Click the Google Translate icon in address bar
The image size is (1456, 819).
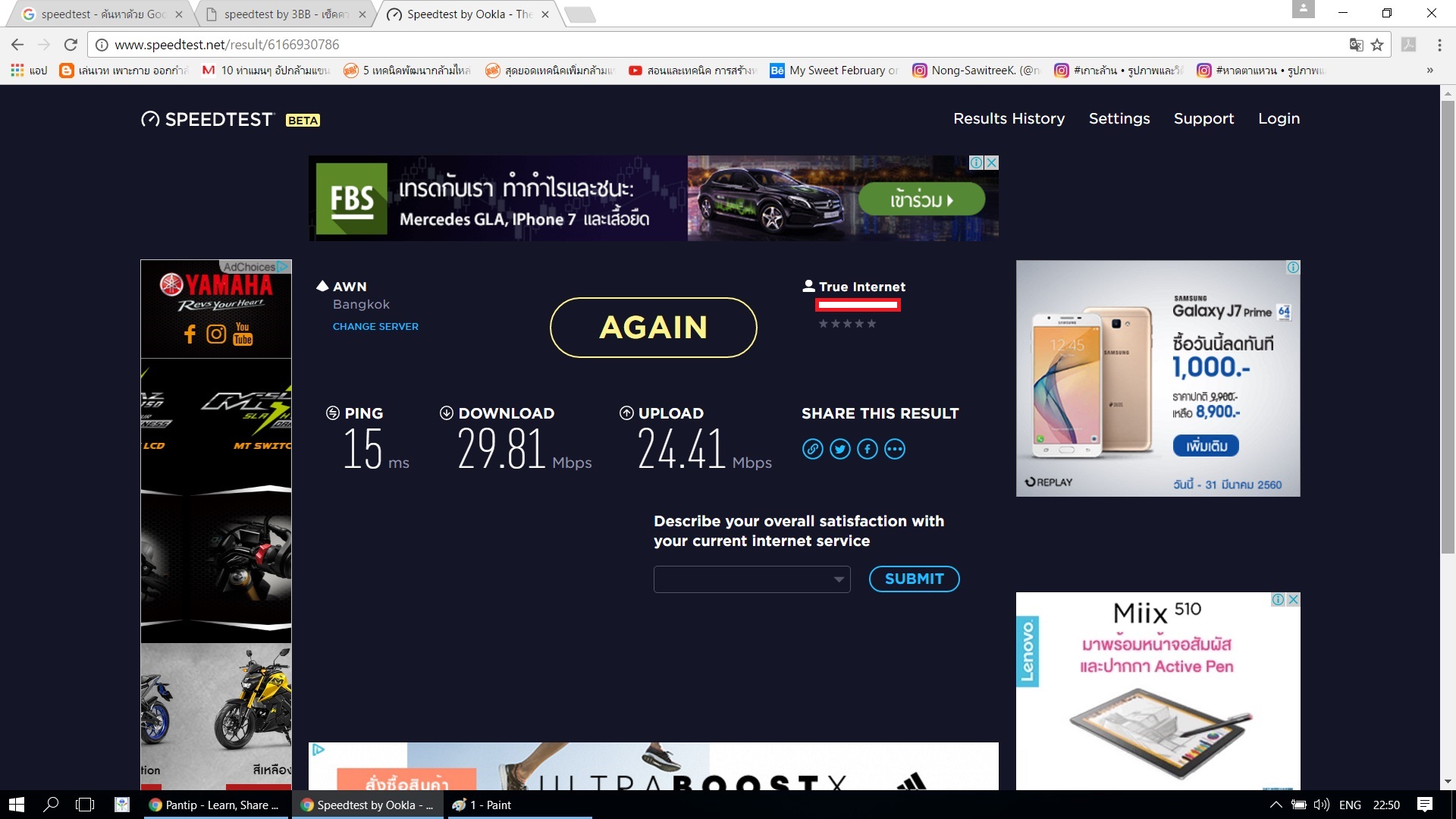click(1357, 45)
